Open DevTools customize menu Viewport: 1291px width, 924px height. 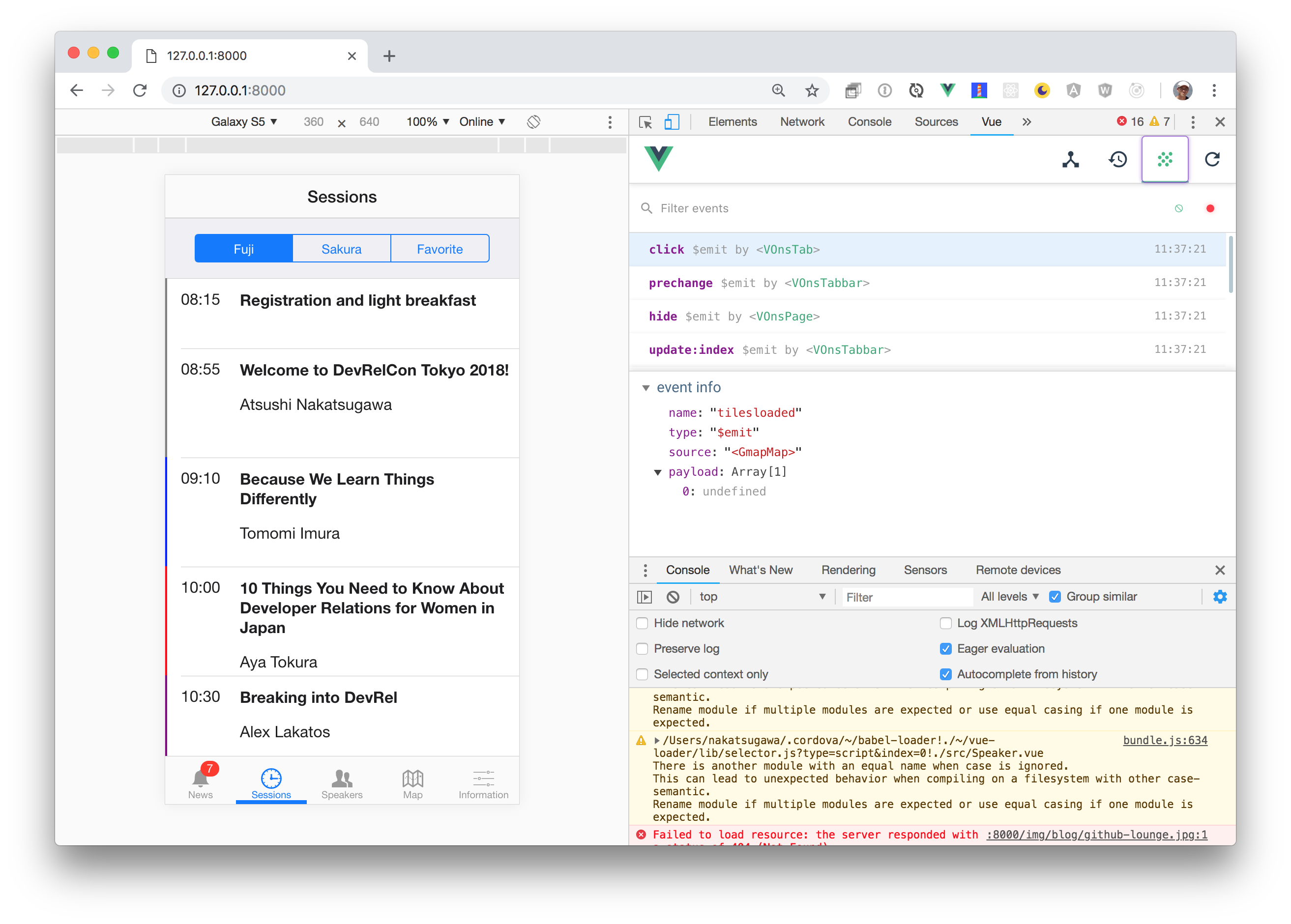pyautogui.click(x=1193, y=122)
